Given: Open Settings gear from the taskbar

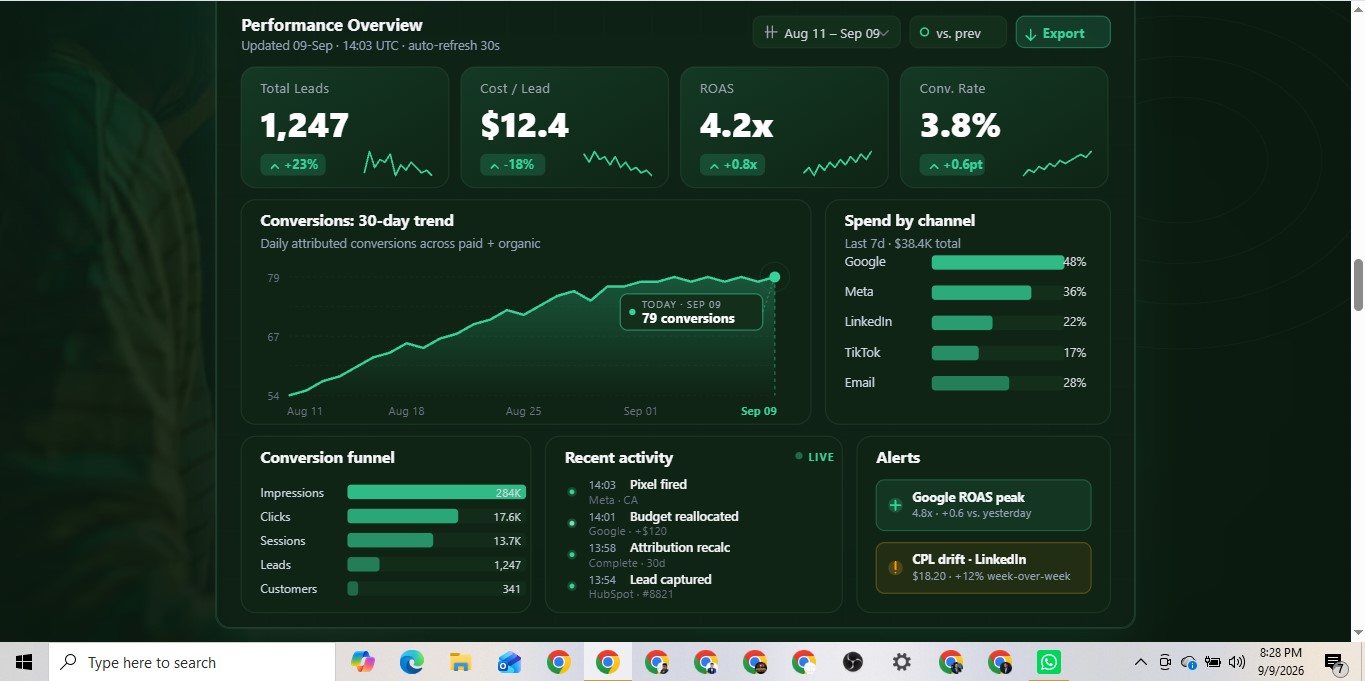Looking at the screenshot, I should (901, 662).
